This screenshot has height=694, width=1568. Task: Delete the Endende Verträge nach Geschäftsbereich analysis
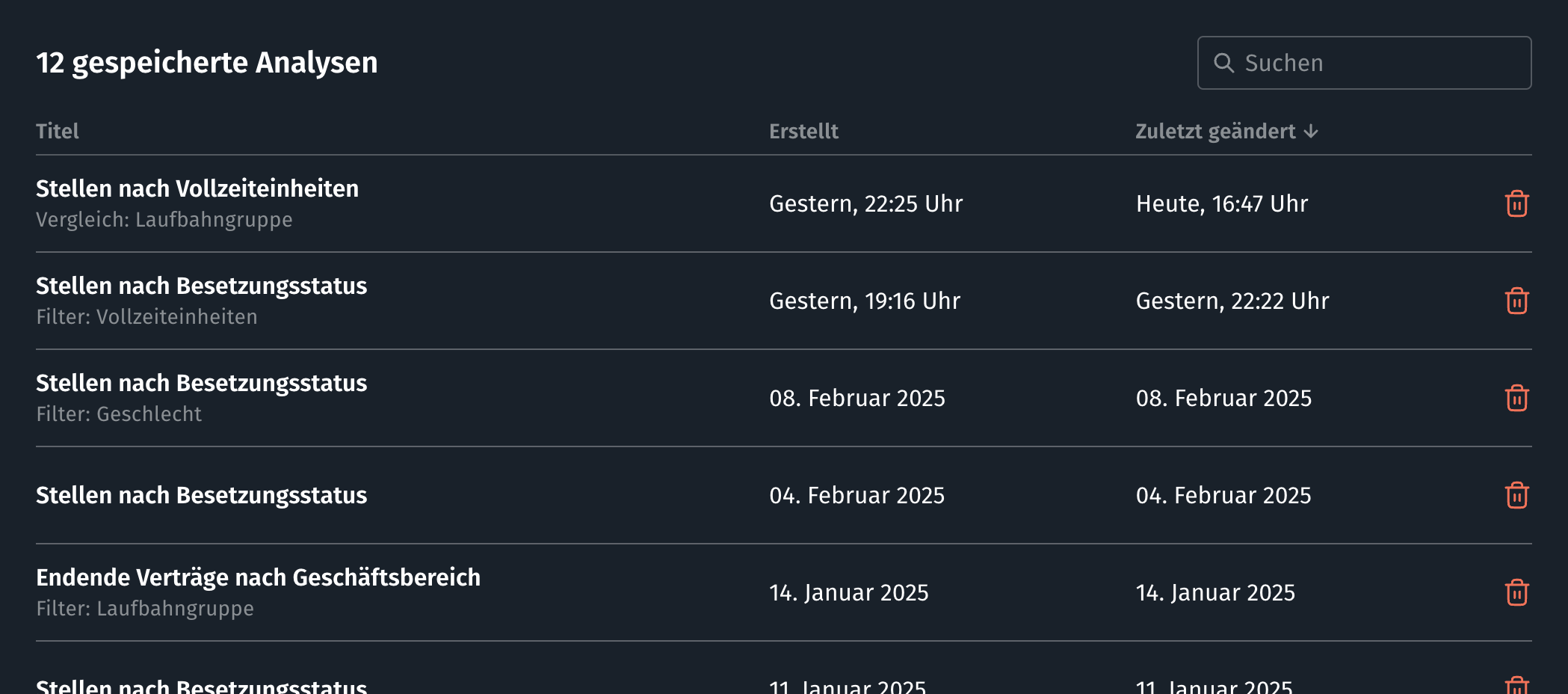(x=1516, y=592)
